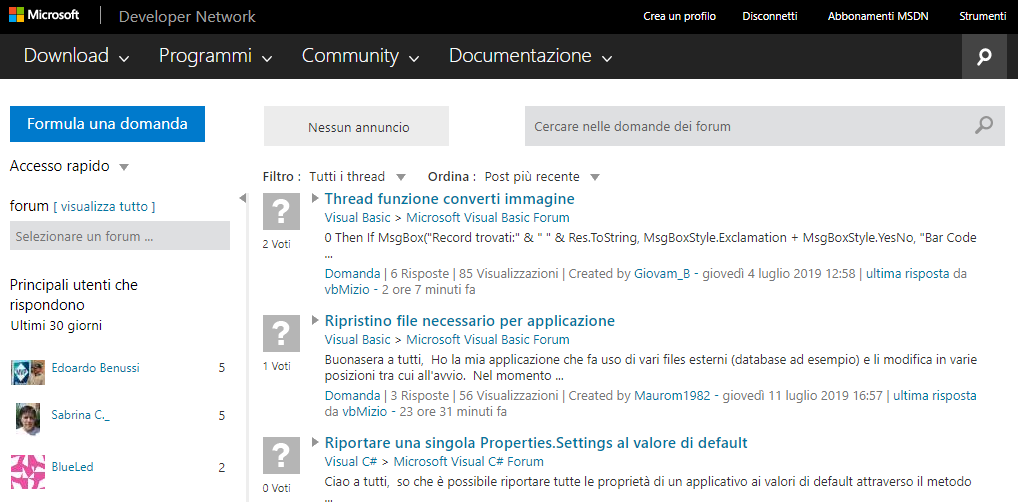Open Abbonamenti MSDN

pyautogui.click(x=878, y=16)
